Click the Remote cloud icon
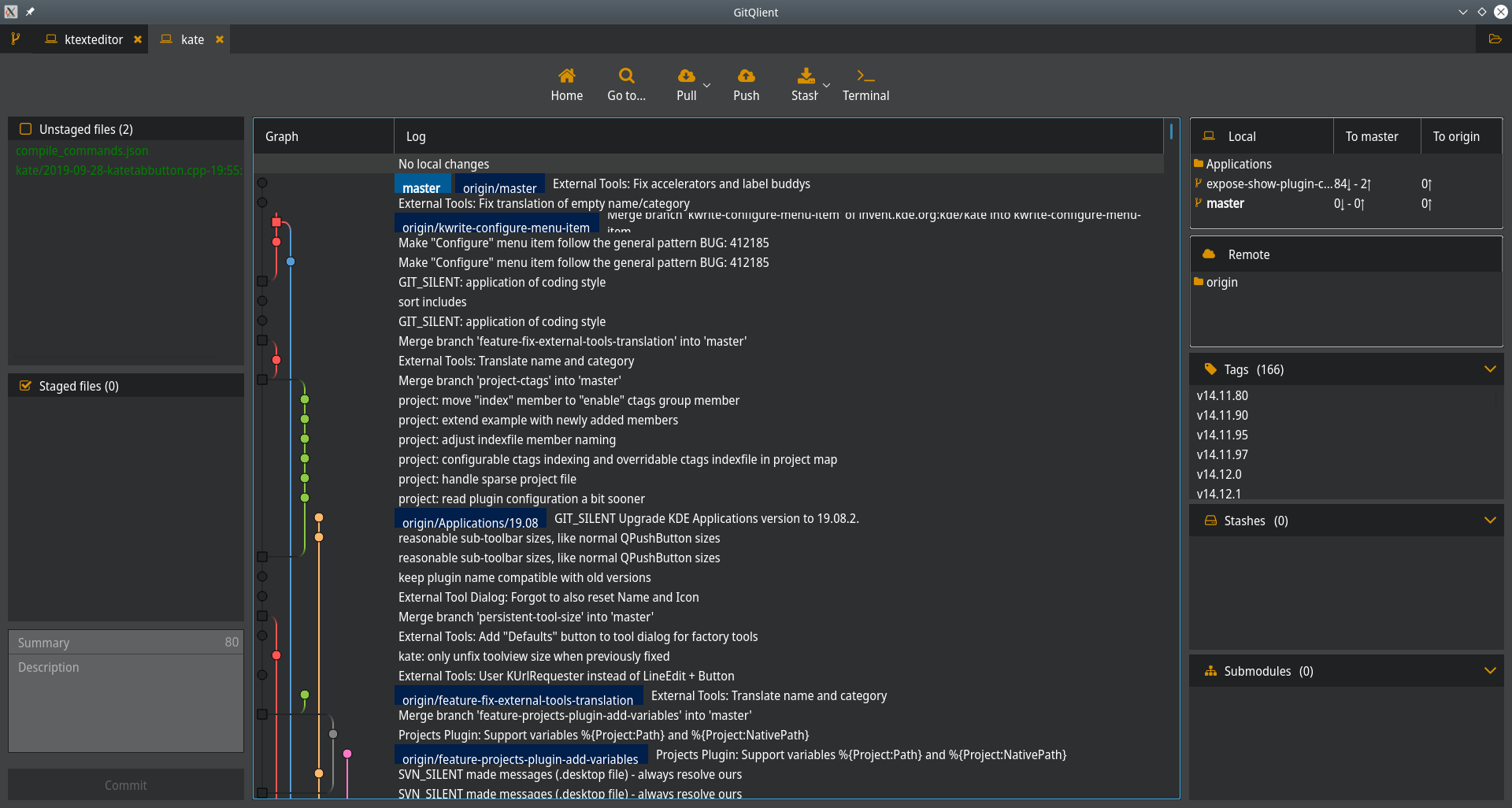 (1209, 254)
